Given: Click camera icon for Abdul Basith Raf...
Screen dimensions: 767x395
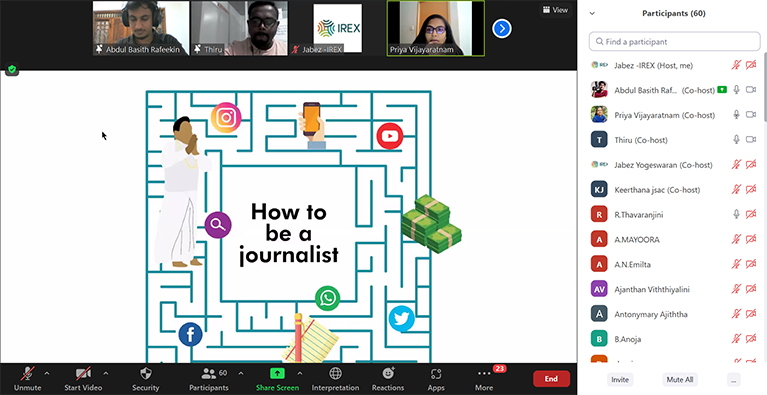Looking at the screenshot, I should click(751, 90).
